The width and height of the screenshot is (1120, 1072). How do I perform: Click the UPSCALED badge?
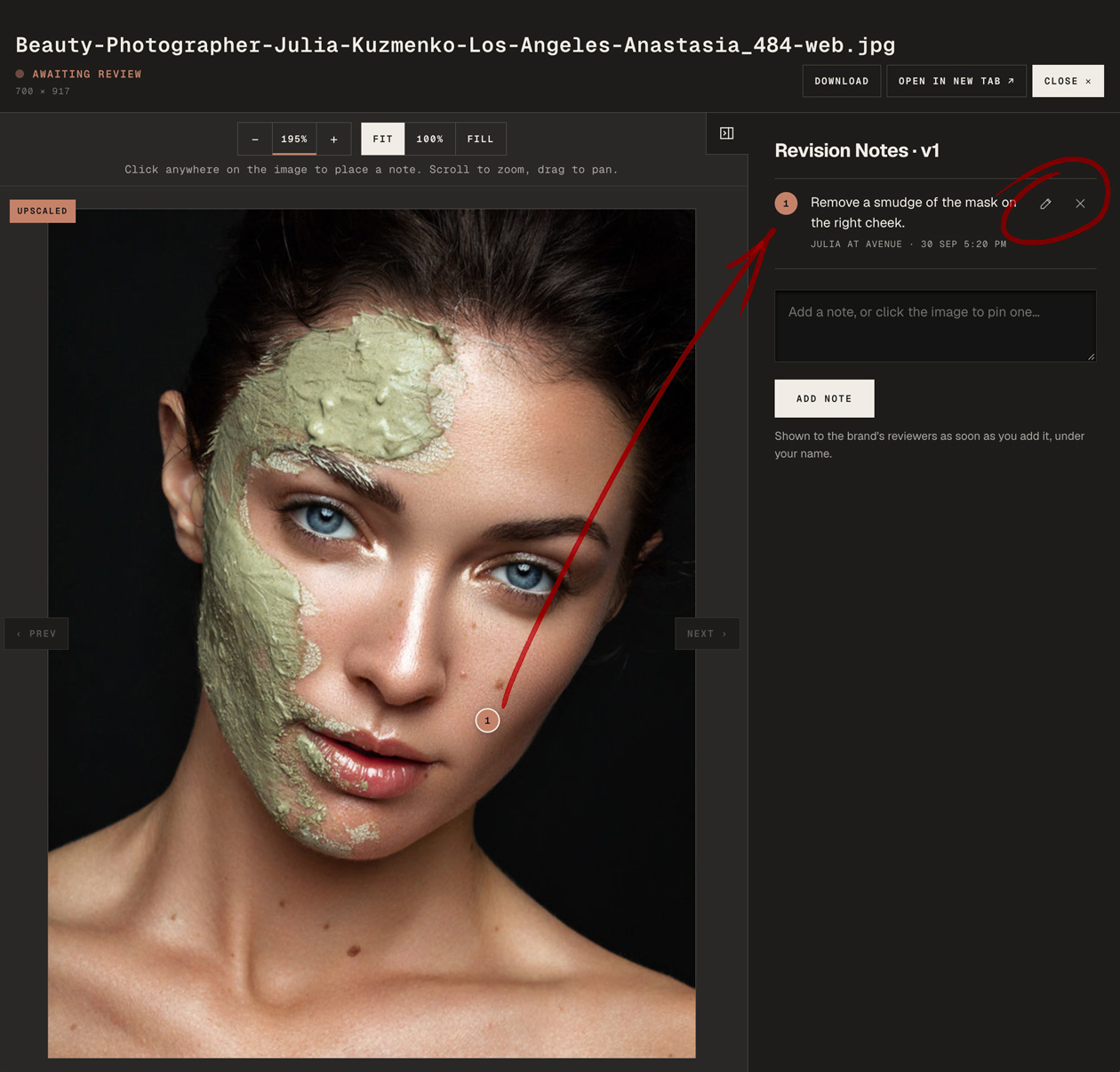43,212
